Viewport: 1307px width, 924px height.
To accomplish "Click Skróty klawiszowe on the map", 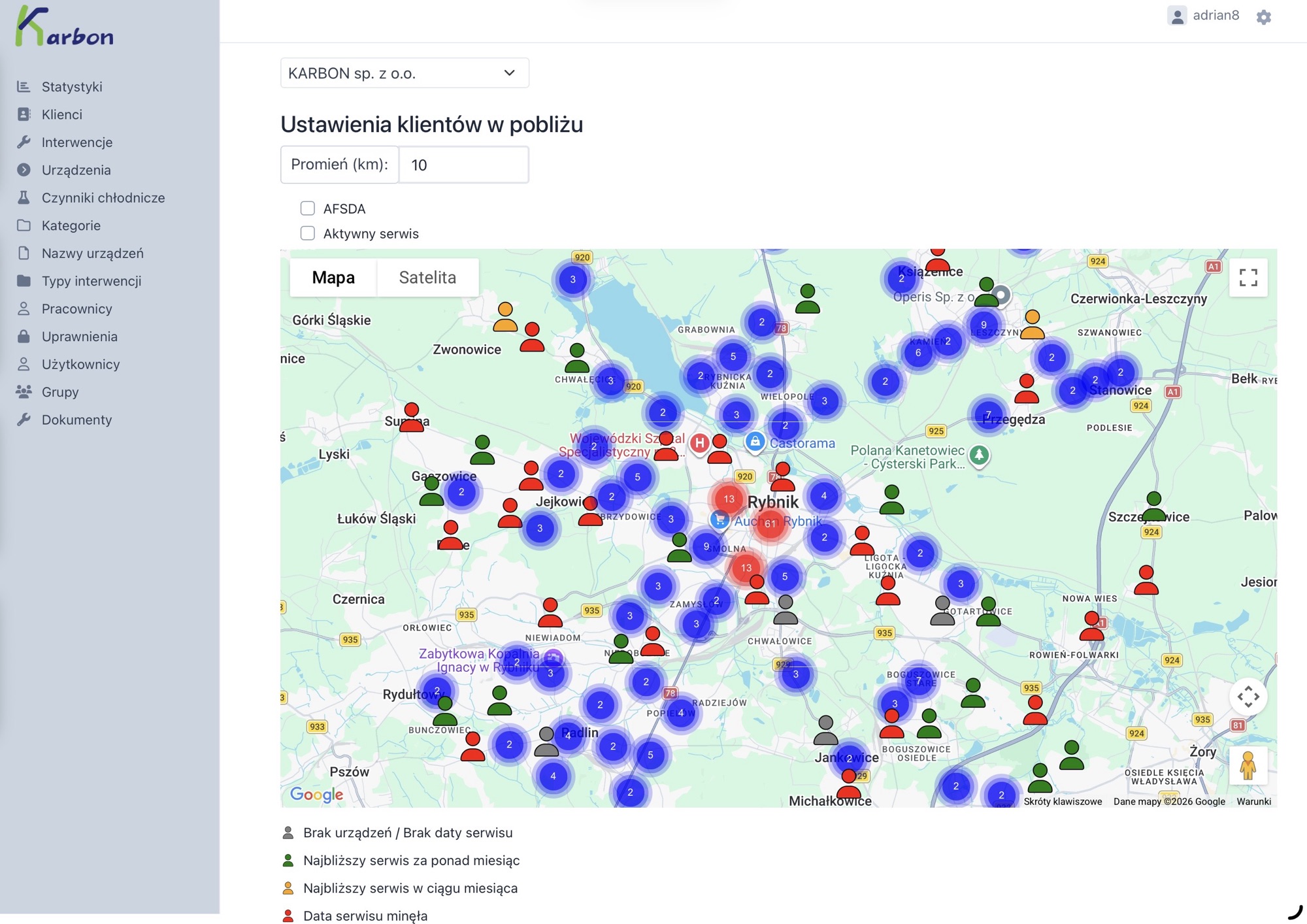I will [1063, 801].
